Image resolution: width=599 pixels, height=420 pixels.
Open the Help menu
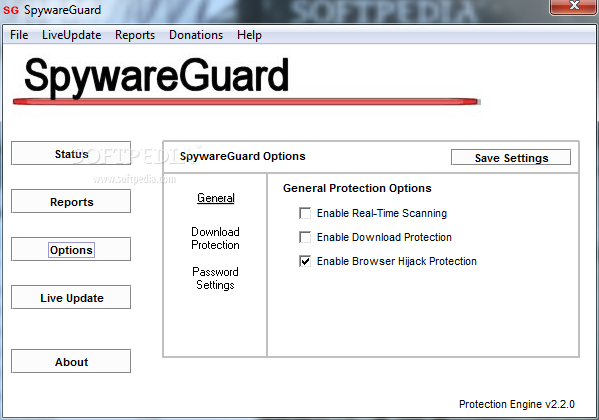[x=249, y=35]
